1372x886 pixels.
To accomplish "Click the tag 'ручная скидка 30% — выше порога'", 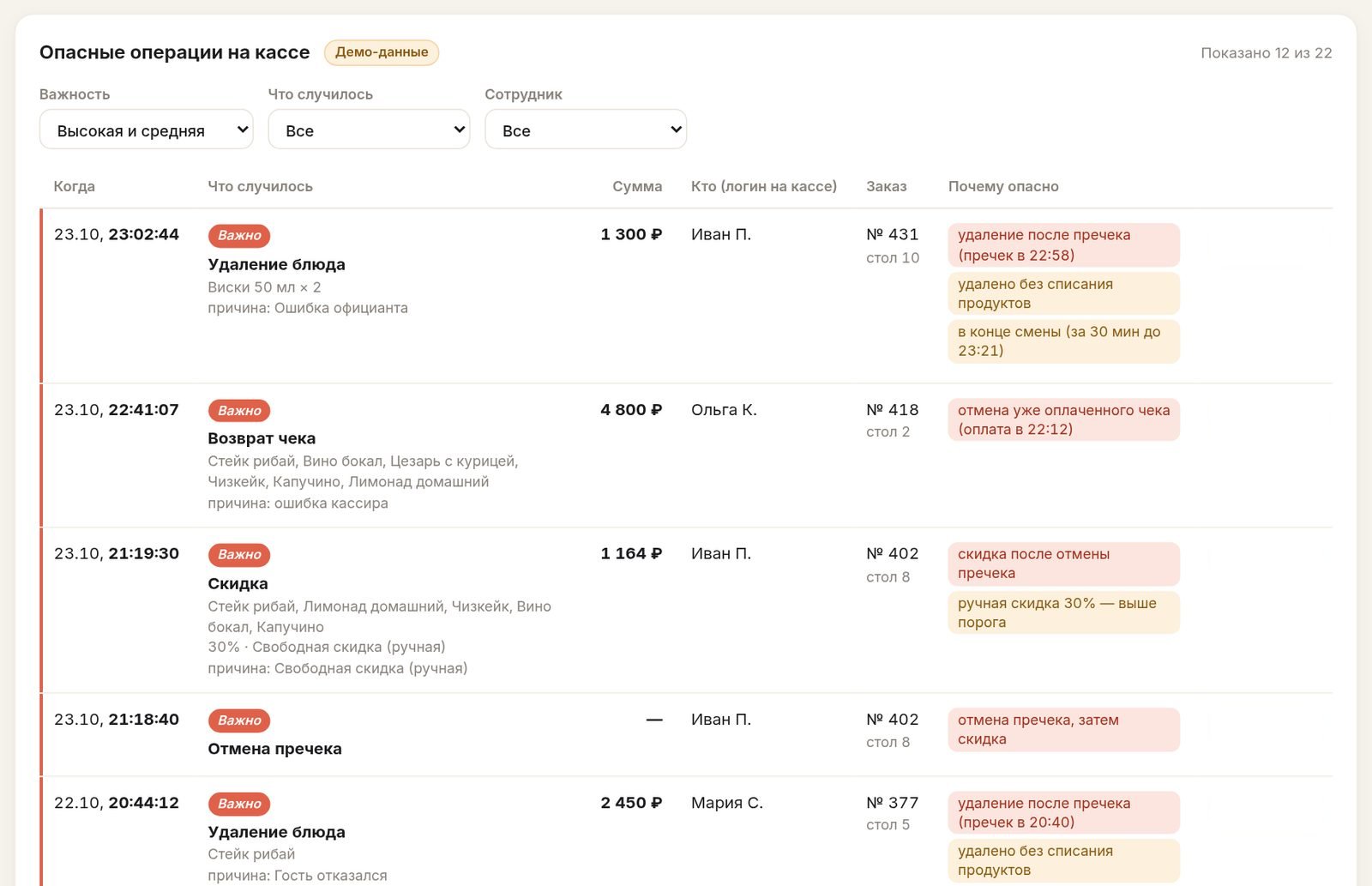I will [1064, 613].
